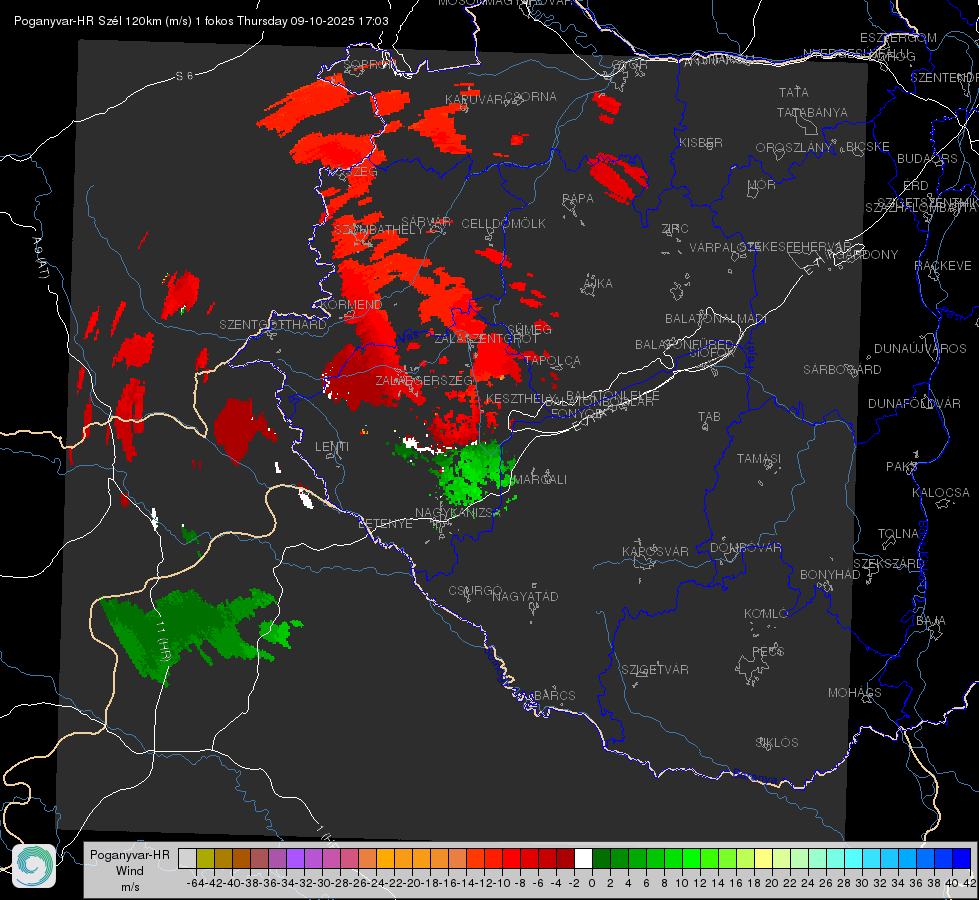The width and height of the screenshot is (979, 900).
Task: Click the 'm/s' unit label in the legend
Action: pos(130,887)
